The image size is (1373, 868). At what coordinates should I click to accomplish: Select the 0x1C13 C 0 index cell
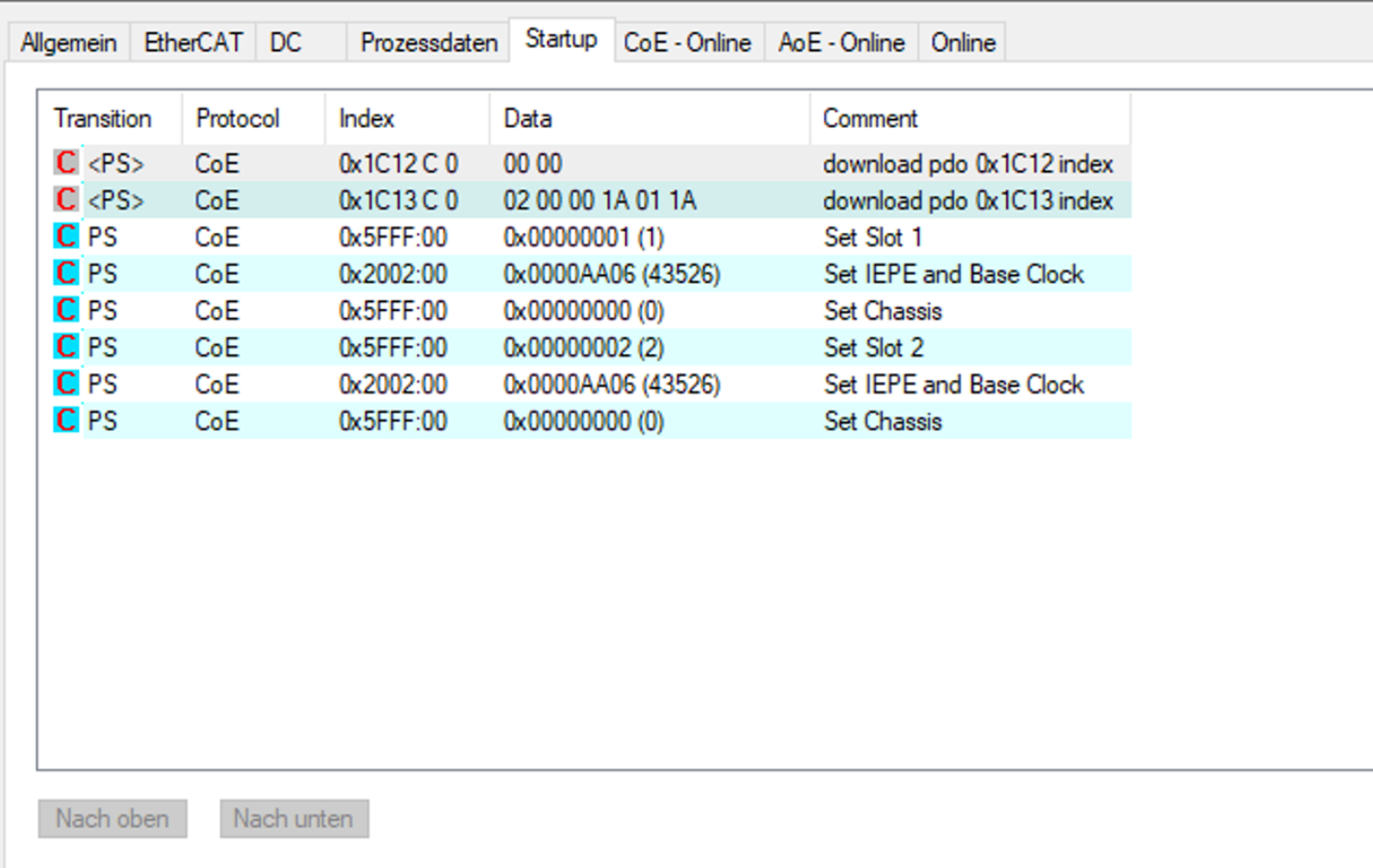click(x=399, y=200)
